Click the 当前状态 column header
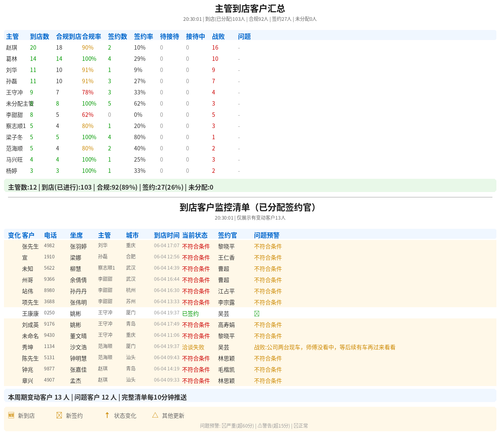Viewport: 500px width, 448px height. (x=195, y=235)
